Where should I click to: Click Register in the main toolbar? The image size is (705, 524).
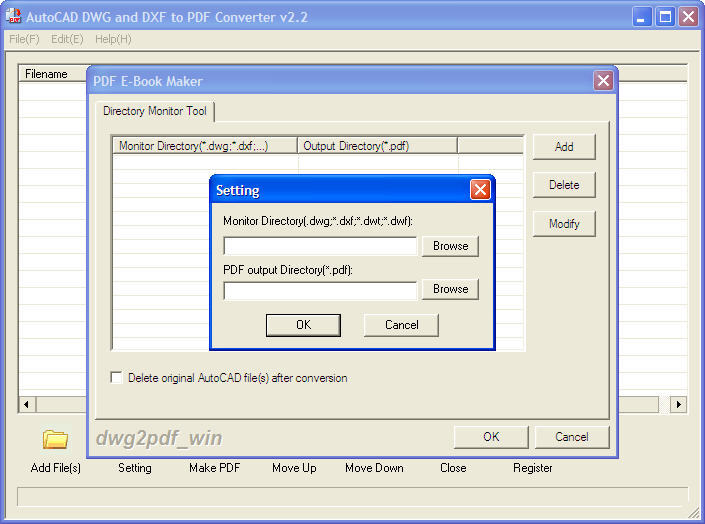[x=532, y=468]
